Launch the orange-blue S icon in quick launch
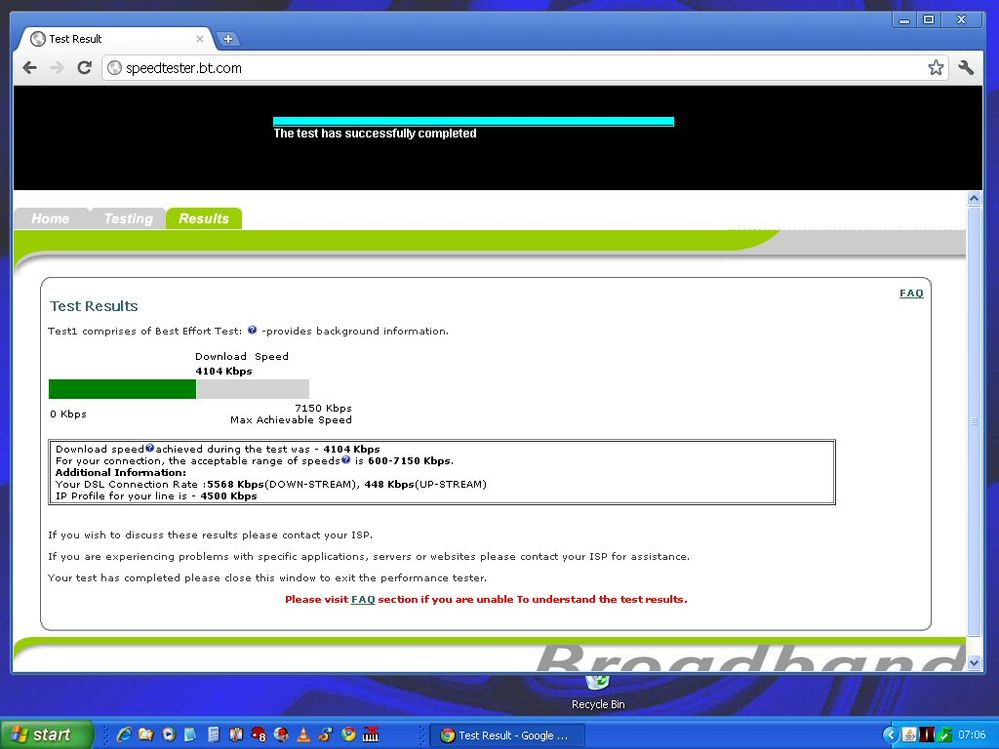The height and width of the screenshot is (749, 999). coord(326,734)
